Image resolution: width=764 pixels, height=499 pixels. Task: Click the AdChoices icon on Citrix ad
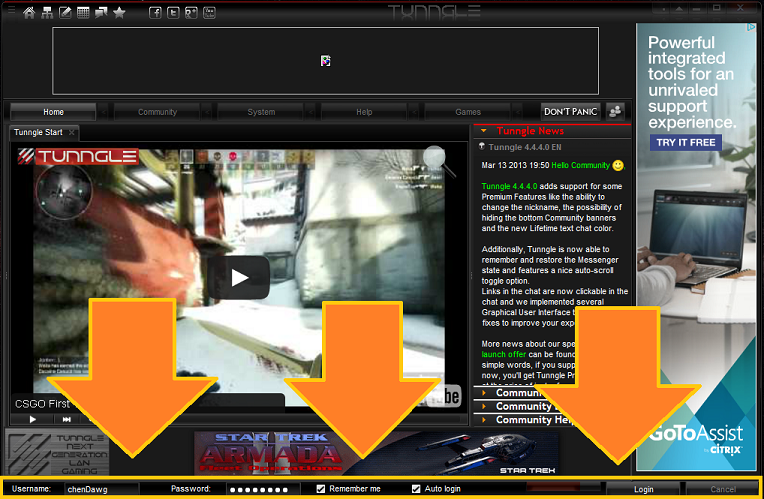[x=751, y=28]
